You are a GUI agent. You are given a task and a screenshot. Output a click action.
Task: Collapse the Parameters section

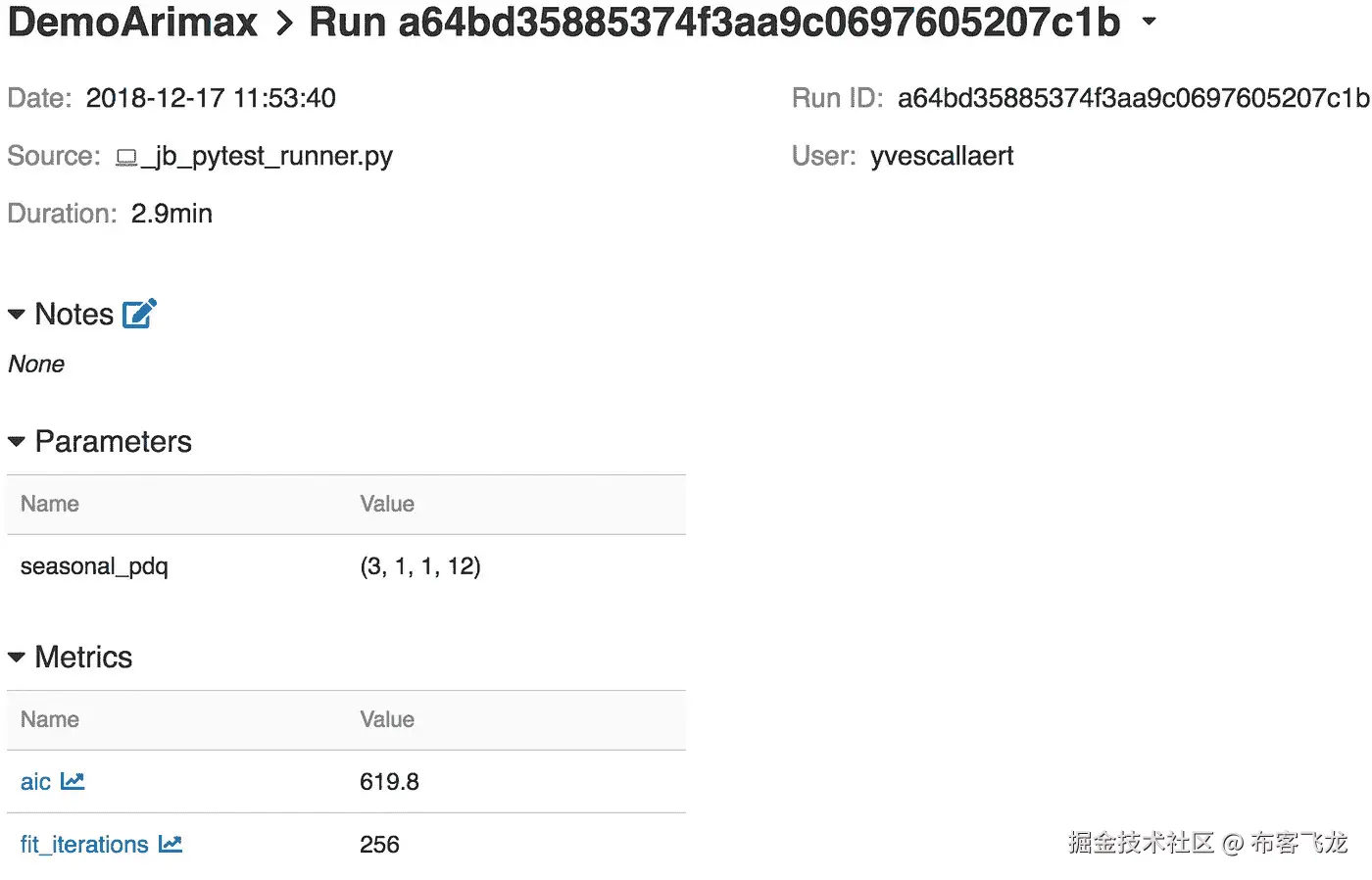17,442
